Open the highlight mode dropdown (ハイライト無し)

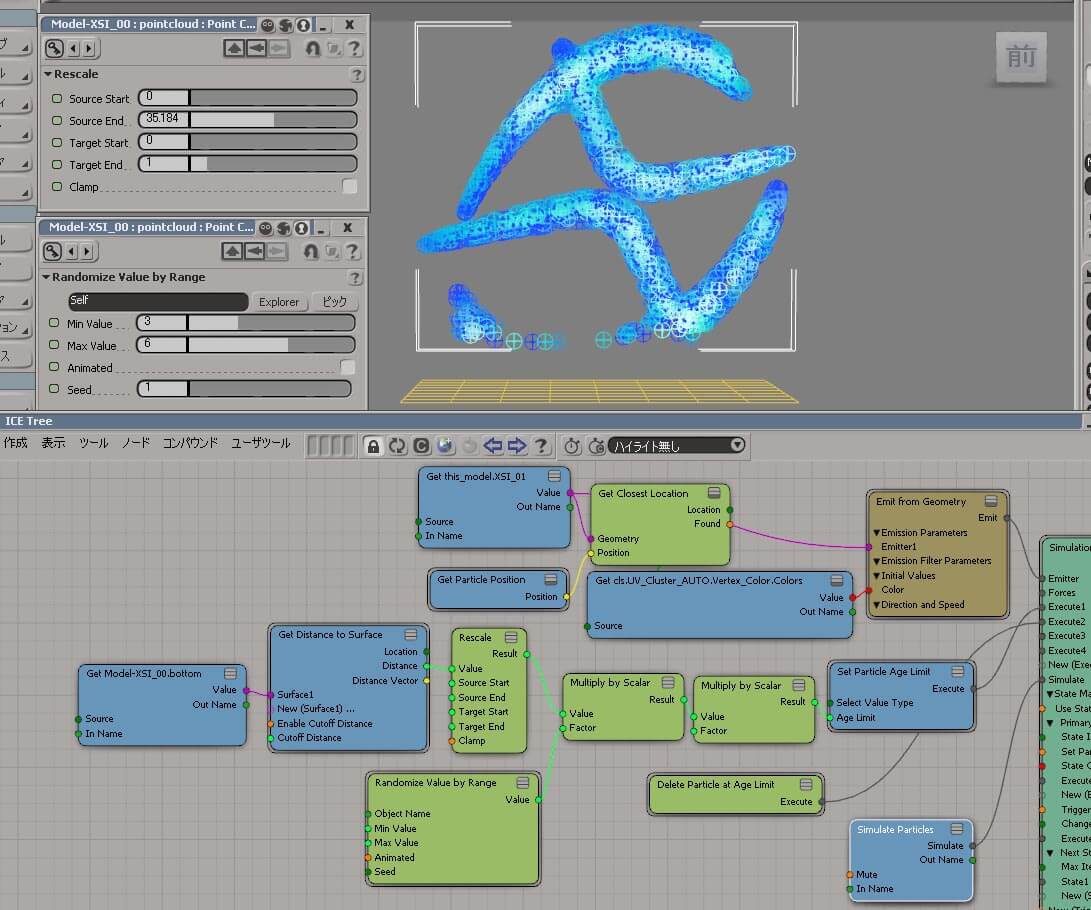coord(676,446)
